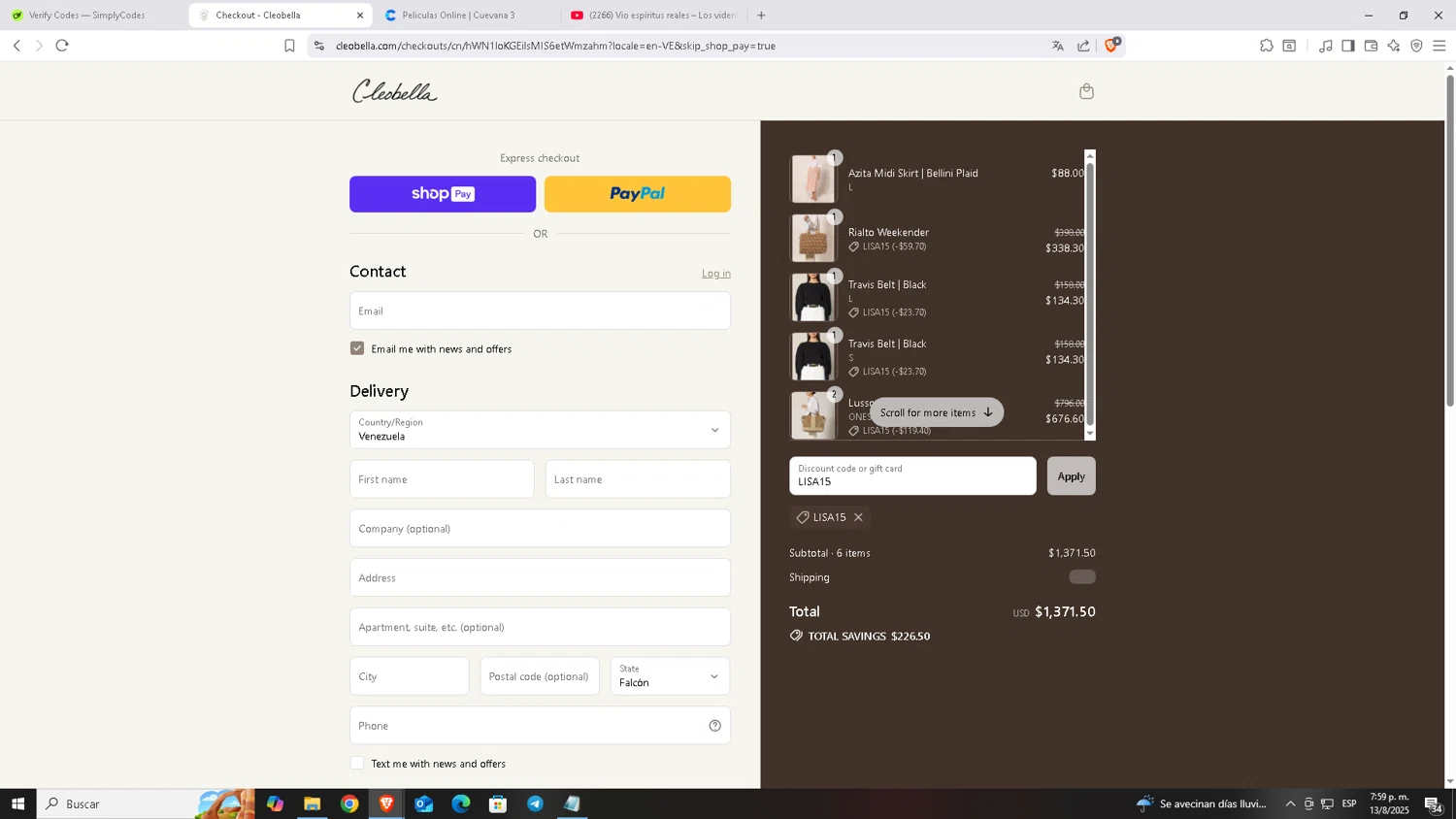The width and height of the screenshot is (1456, 819).
Task: Focus the First name field
Action: (x=442, y=479)
